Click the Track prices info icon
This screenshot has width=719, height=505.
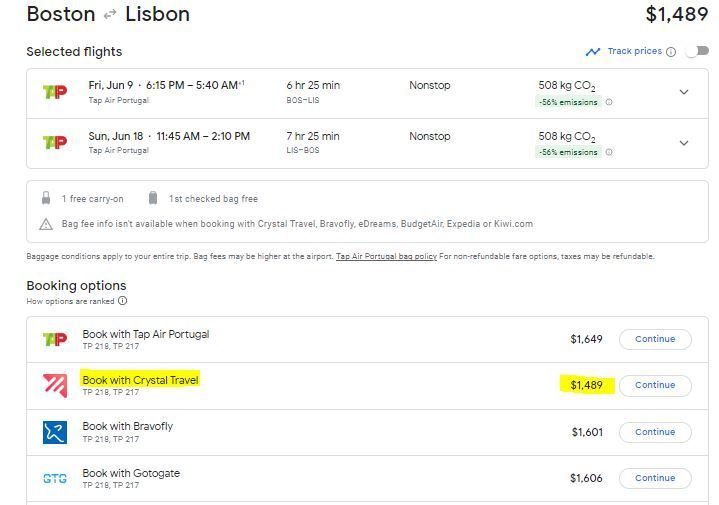[671, 52]
